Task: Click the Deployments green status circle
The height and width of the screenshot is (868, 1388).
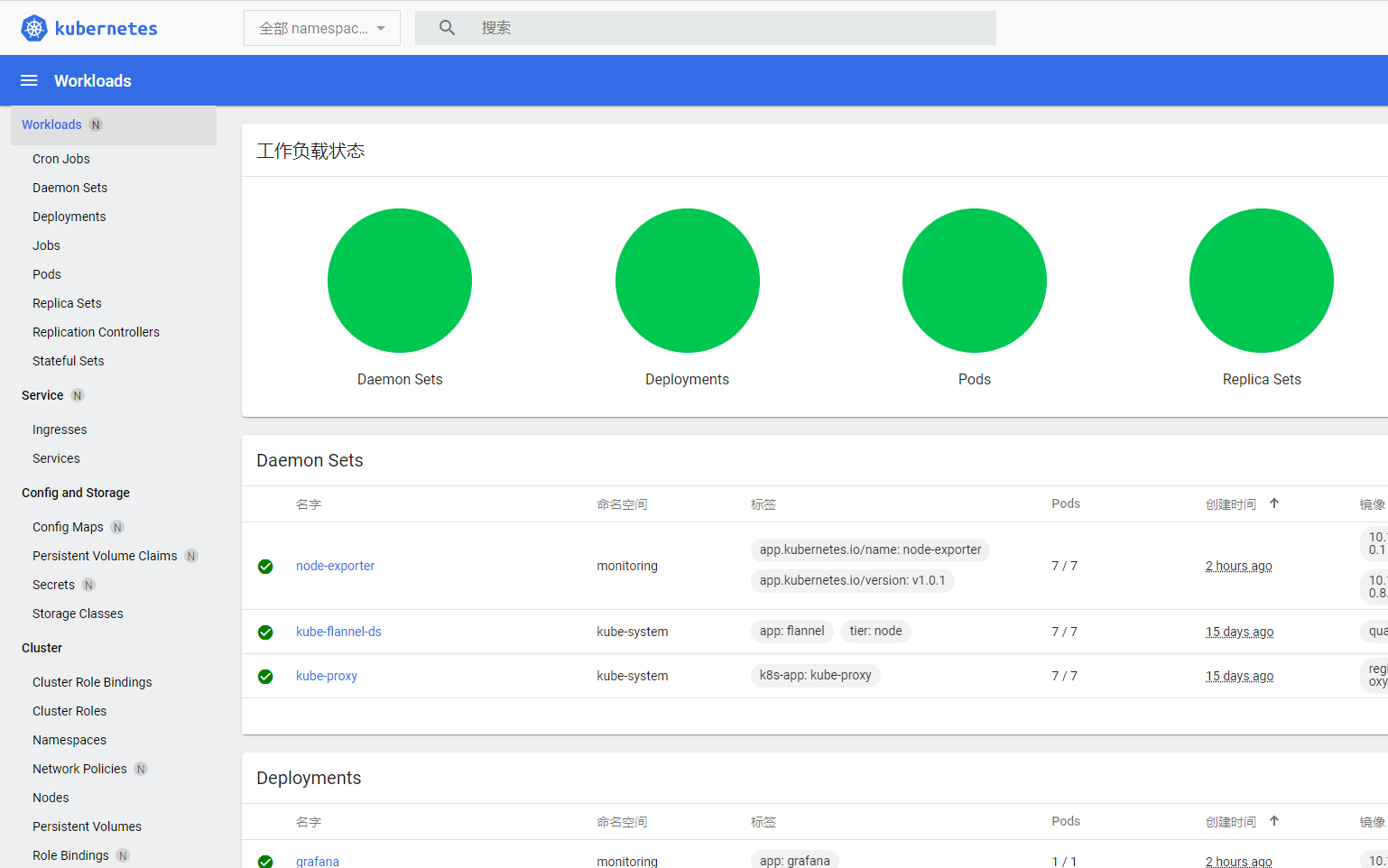Action: click(687, 281)
